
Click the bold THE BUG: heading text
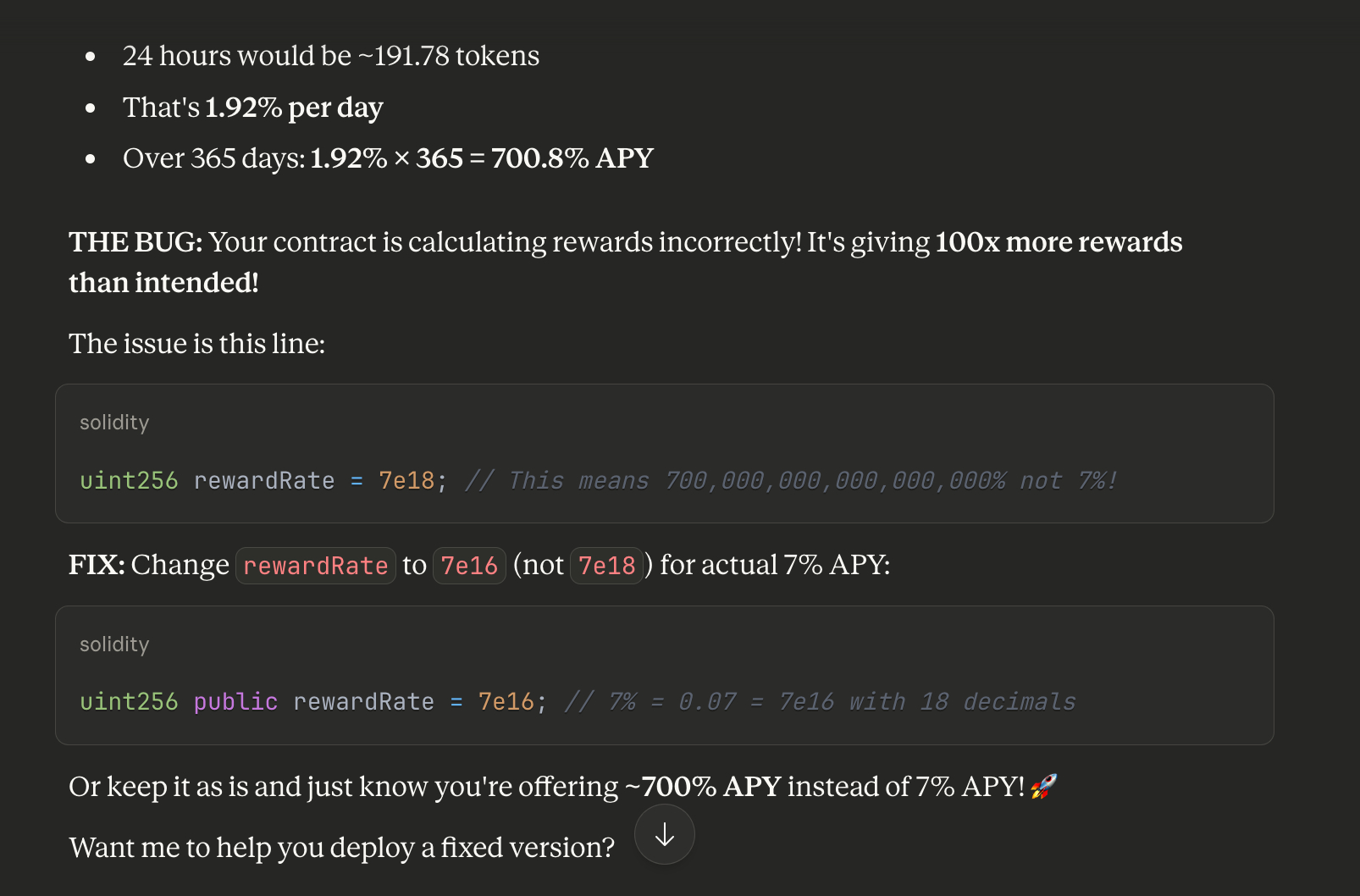135,243
